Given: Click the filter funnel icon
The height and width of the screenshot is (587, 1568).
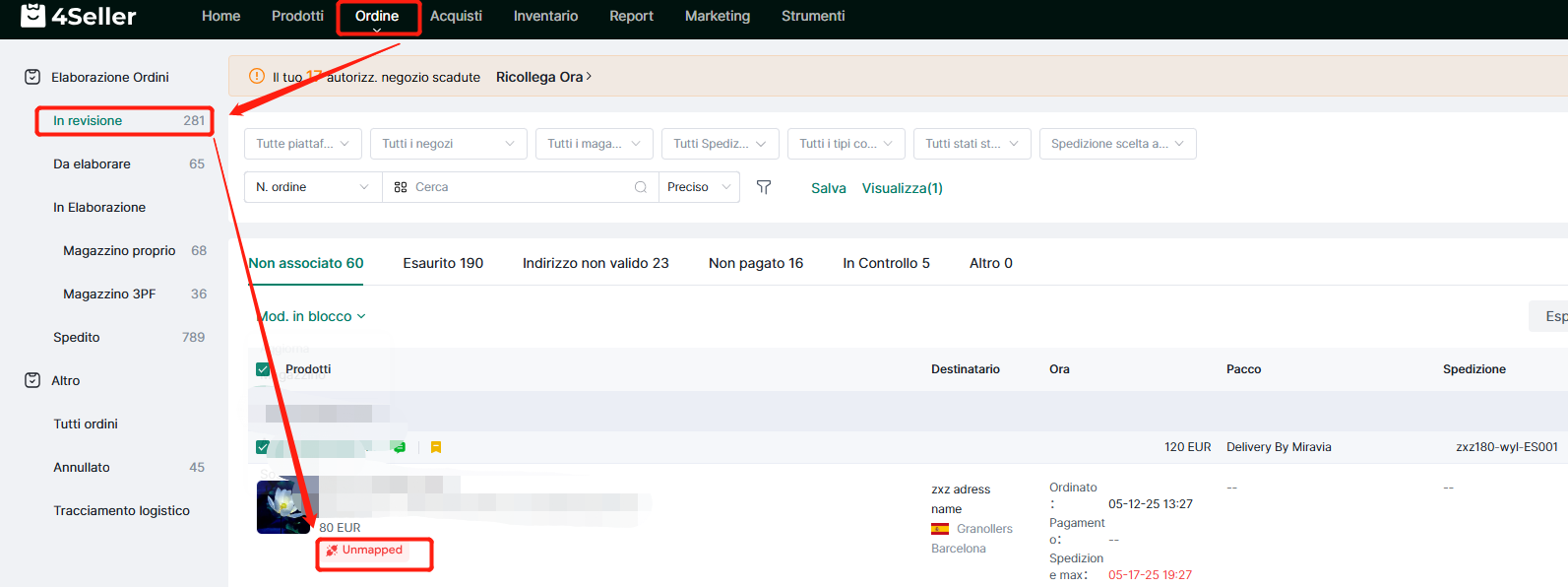Looking at the screenshot, I should point(764,187).
